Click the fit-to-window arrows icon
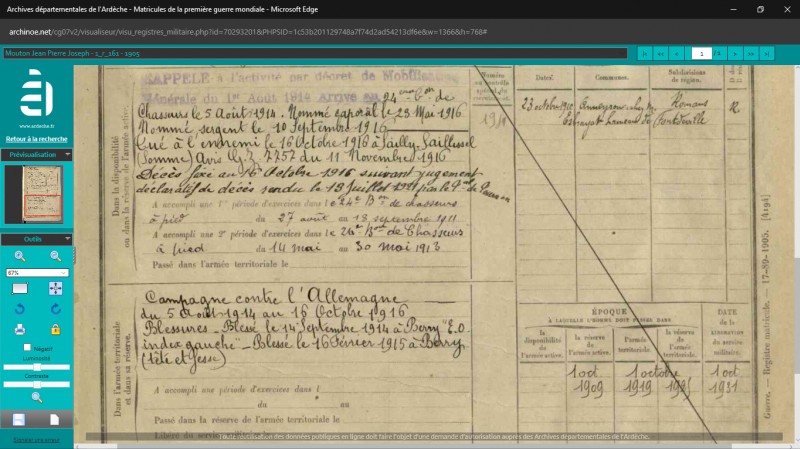This screenshot has height=449, width=800. pyautogui.click(x=56, y=288)
